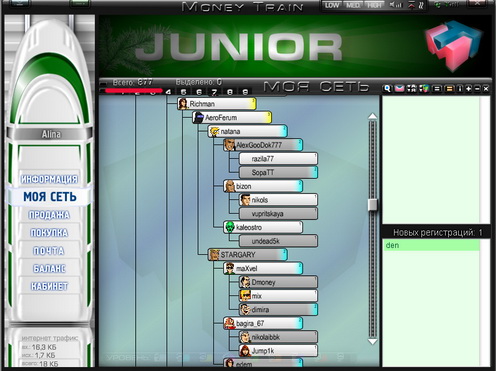
Task: Click the magnifier search icon in network toolbar
Action: [387, 88]
